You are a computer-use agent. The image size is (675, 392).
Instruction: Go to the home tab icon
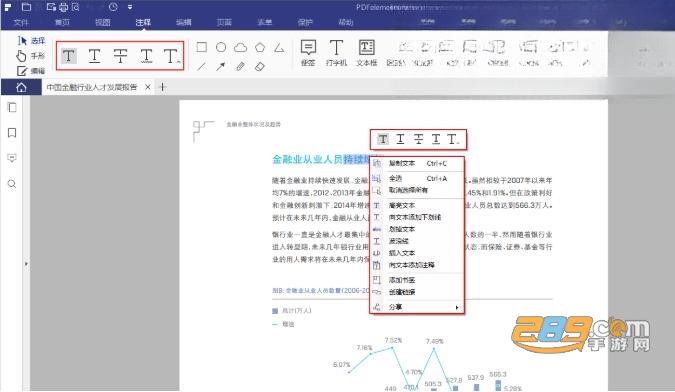click(21, 88)
